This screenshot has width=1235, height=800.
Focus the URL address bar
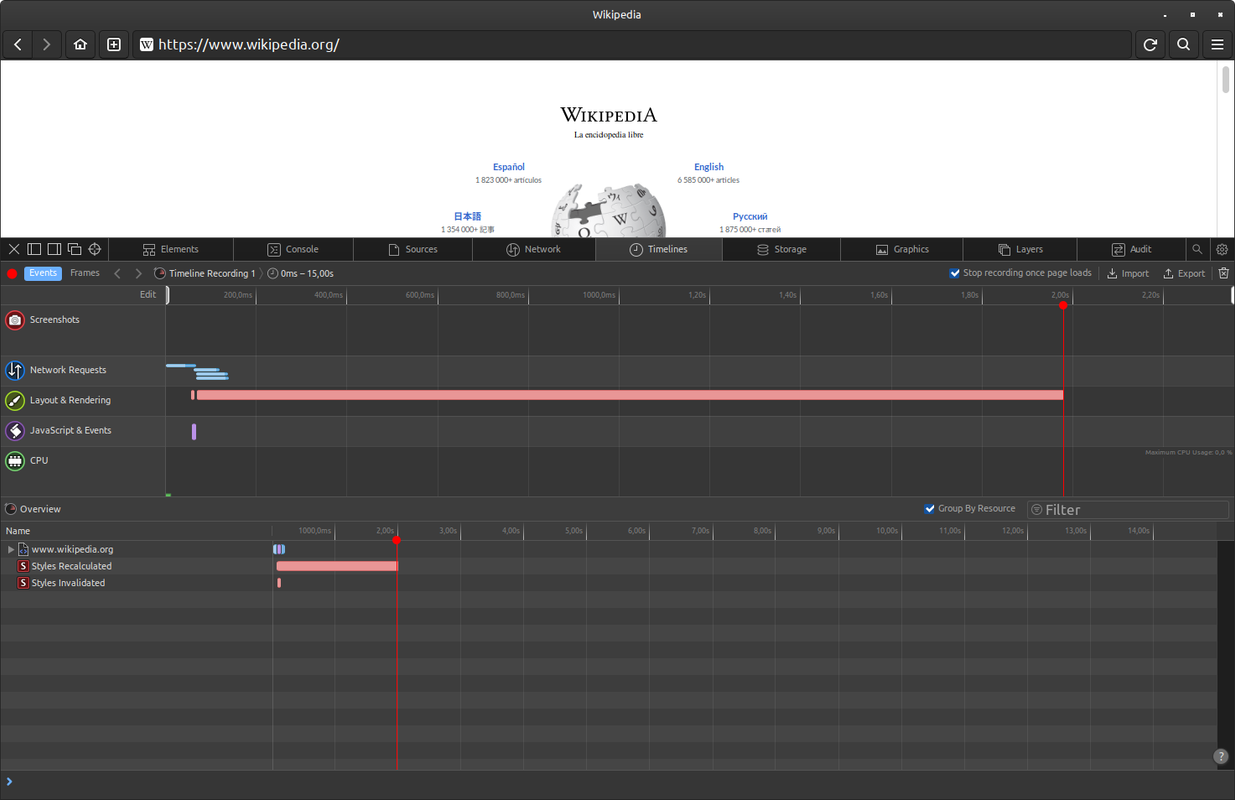click(632, 45)
